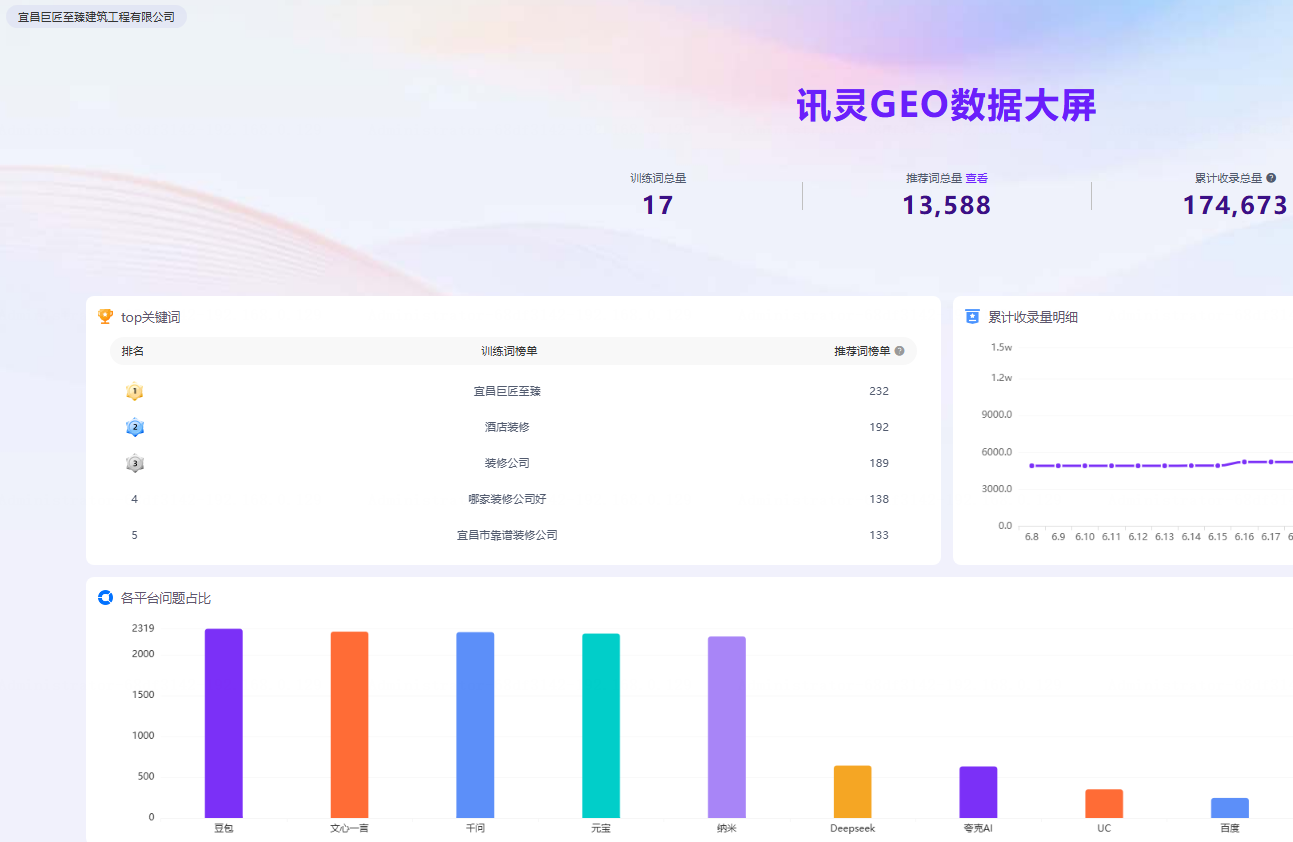Click the 训练词总量 value 17

tap(658, 205)
